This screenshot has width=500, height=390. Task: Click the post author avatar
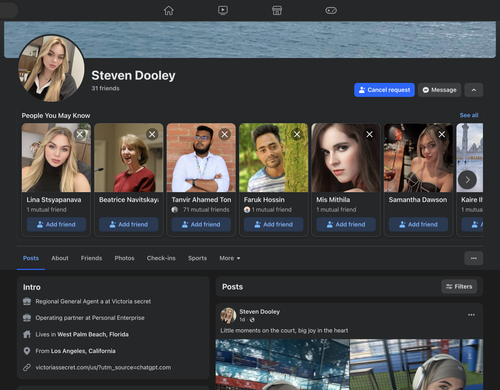tap(228, 315)
